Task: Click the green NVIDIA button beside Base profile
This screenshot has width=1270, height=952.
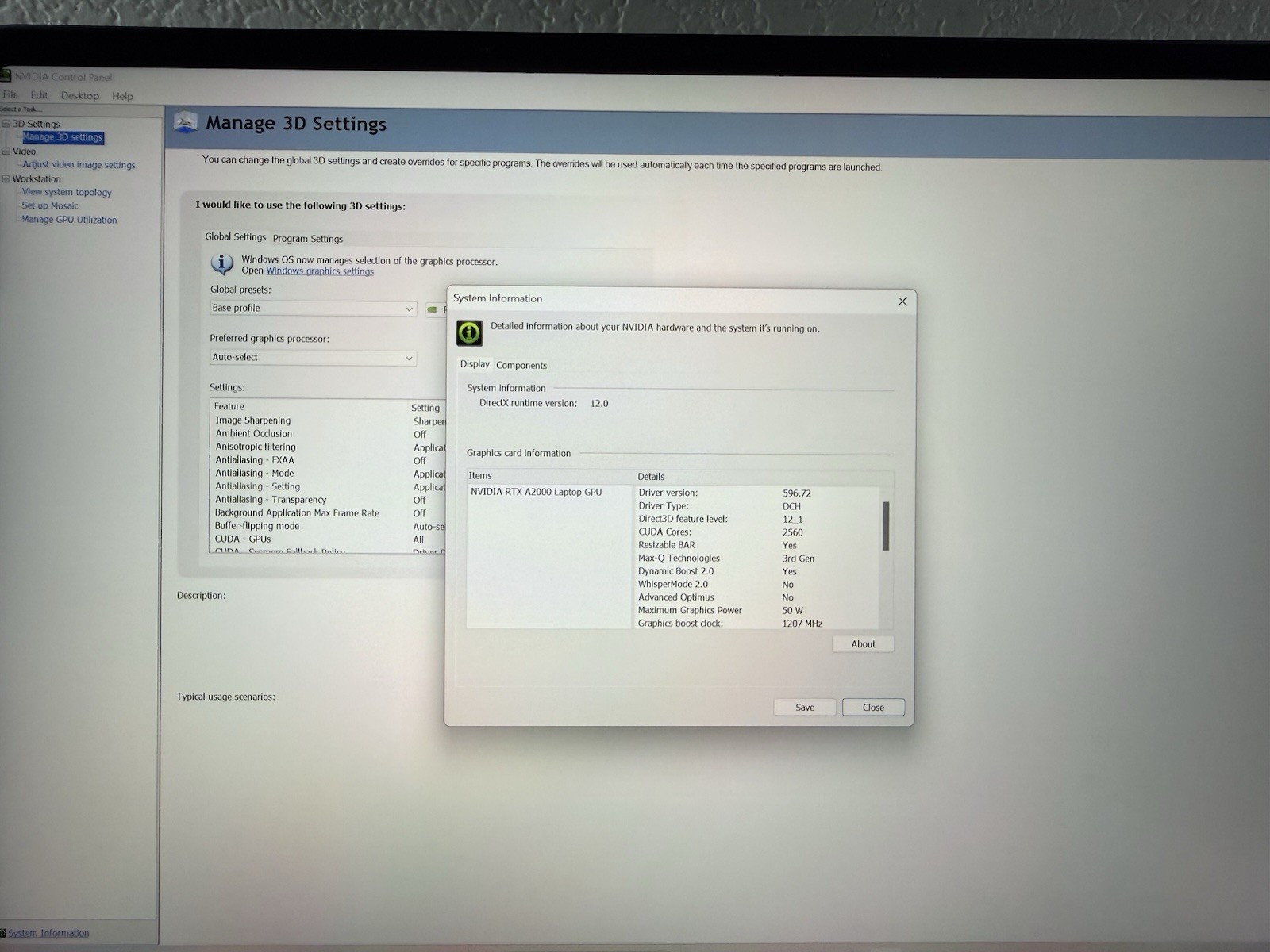Action: tap(435, 309)
